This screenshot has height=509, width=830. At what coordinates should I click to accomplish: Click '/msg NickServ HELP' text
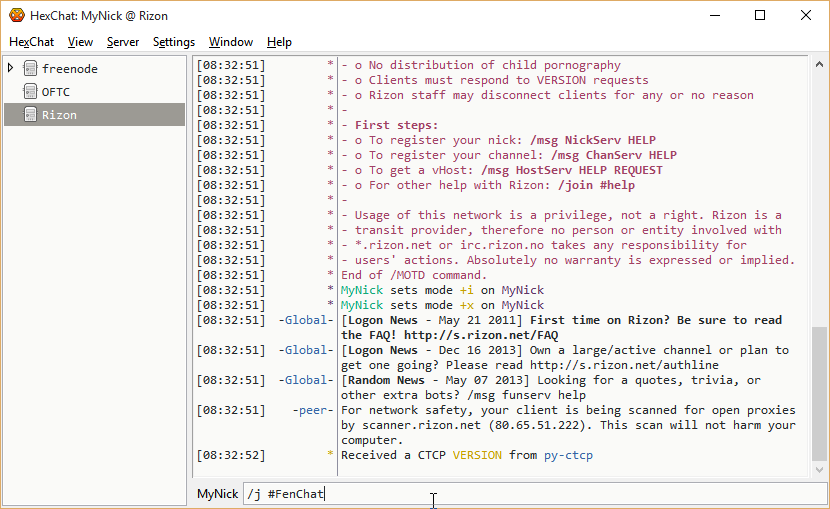pos(593,140)
